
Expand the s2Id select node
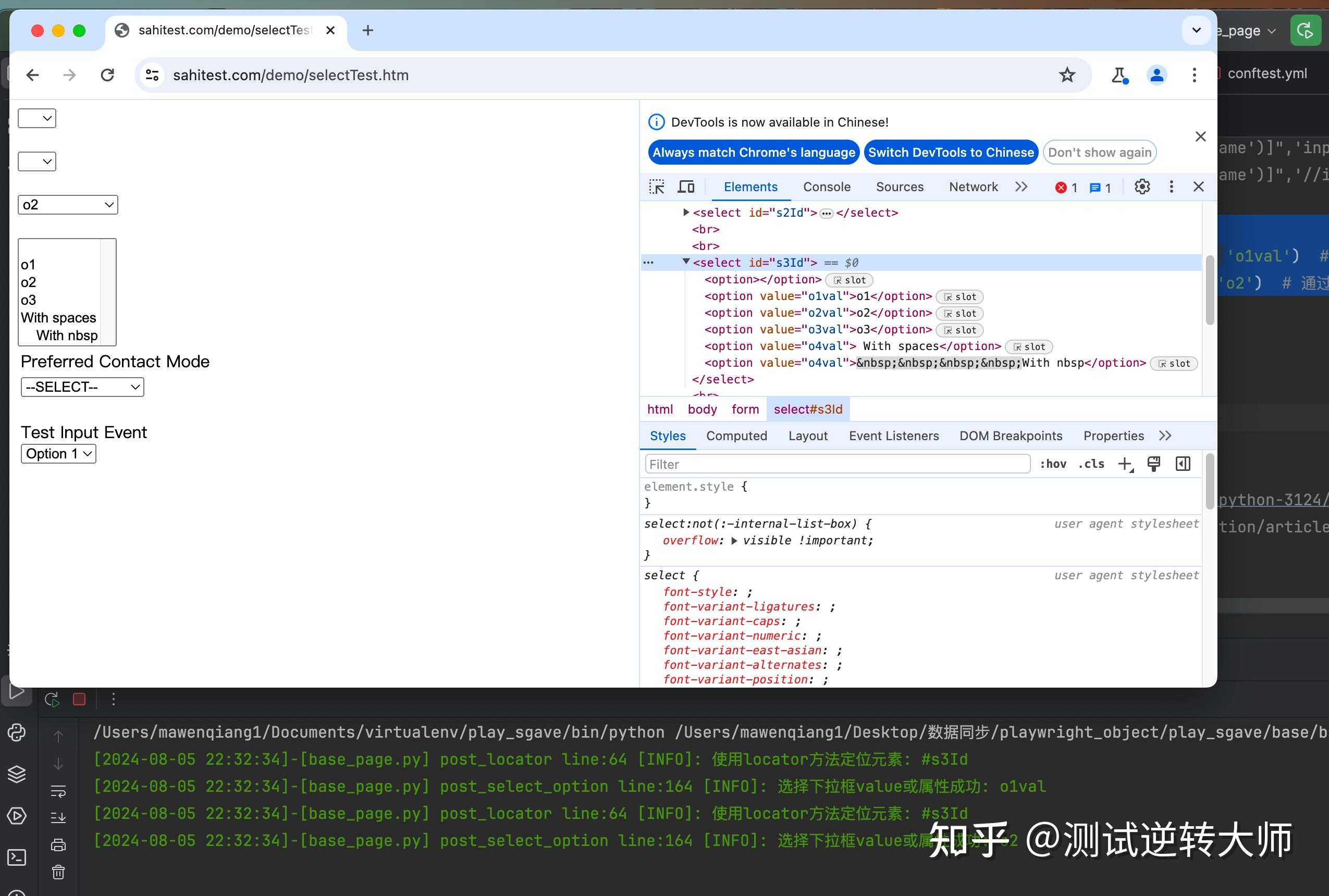tap(686, 213)
